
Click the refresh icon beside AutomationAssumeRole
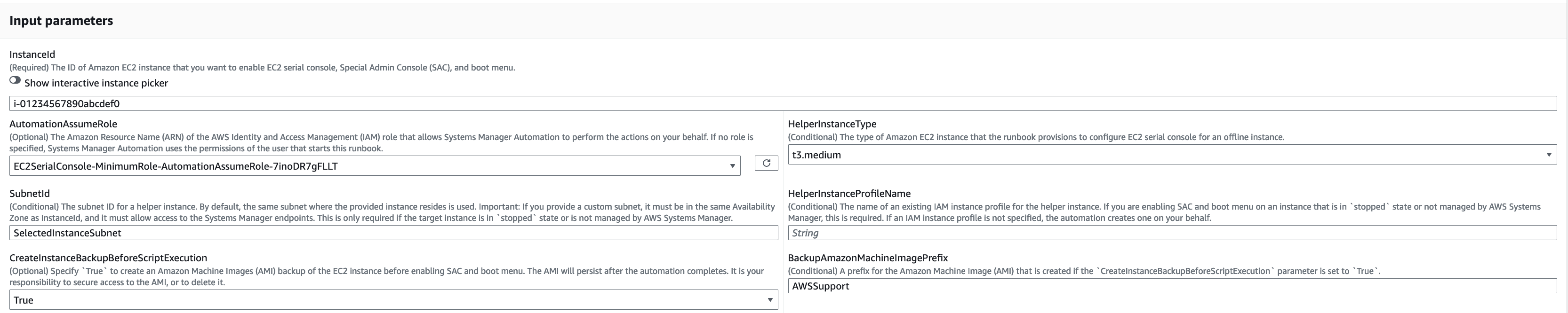pos(766,163)
